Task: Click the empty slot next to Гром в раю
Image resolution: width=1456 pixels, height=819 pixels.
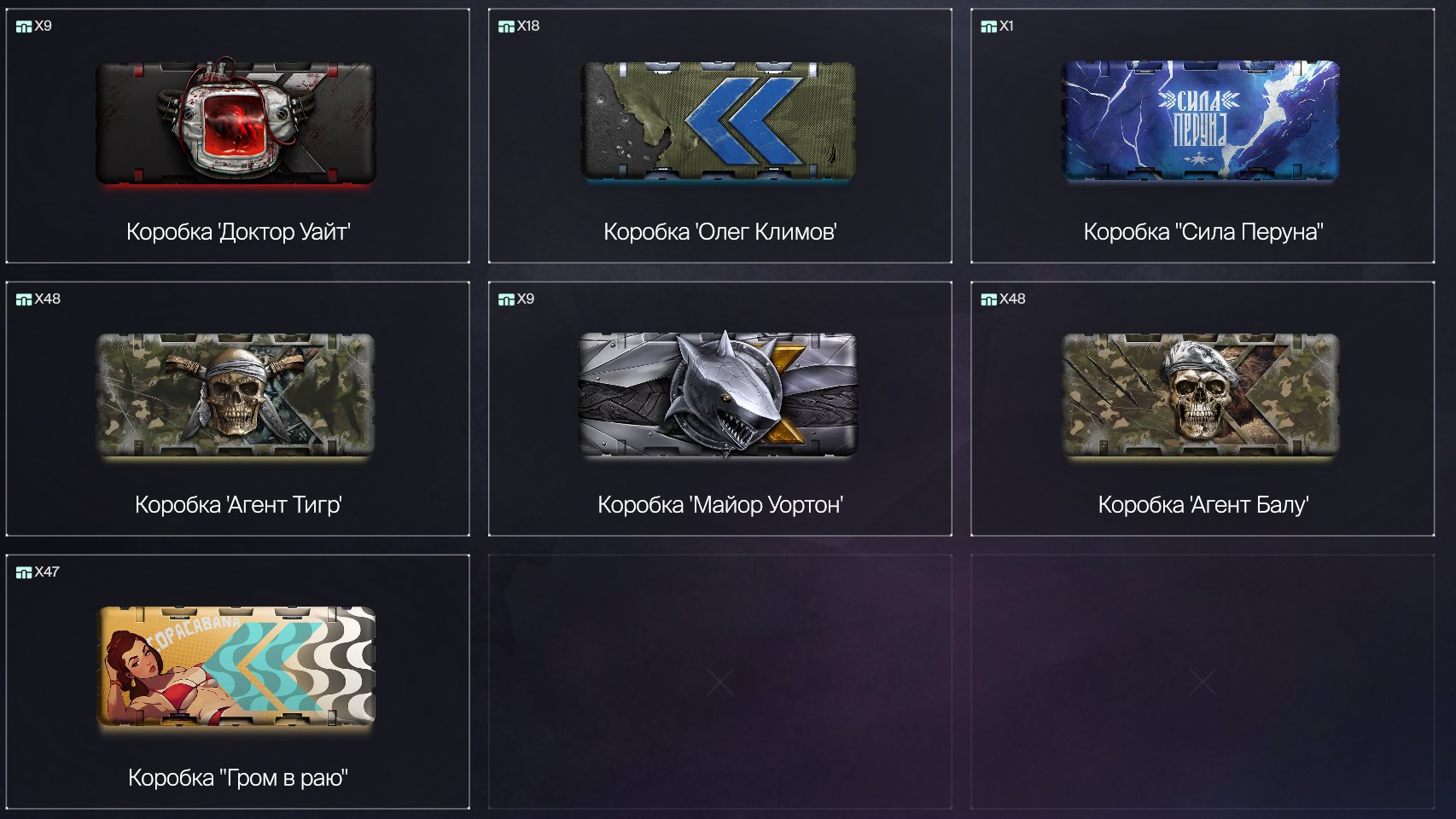Action: [719, 682]
